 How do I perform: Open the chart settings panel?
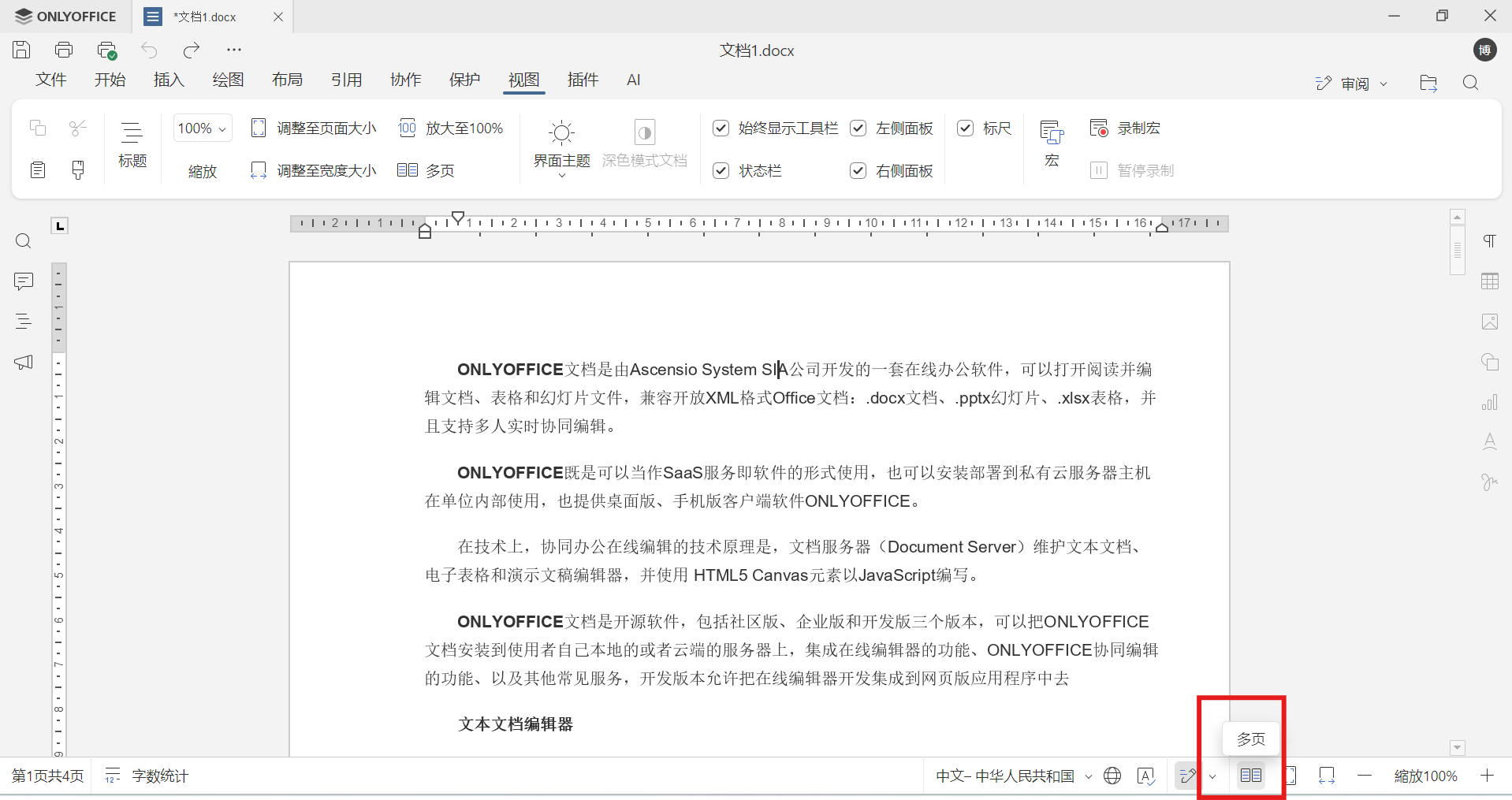tap(1490, 402)
